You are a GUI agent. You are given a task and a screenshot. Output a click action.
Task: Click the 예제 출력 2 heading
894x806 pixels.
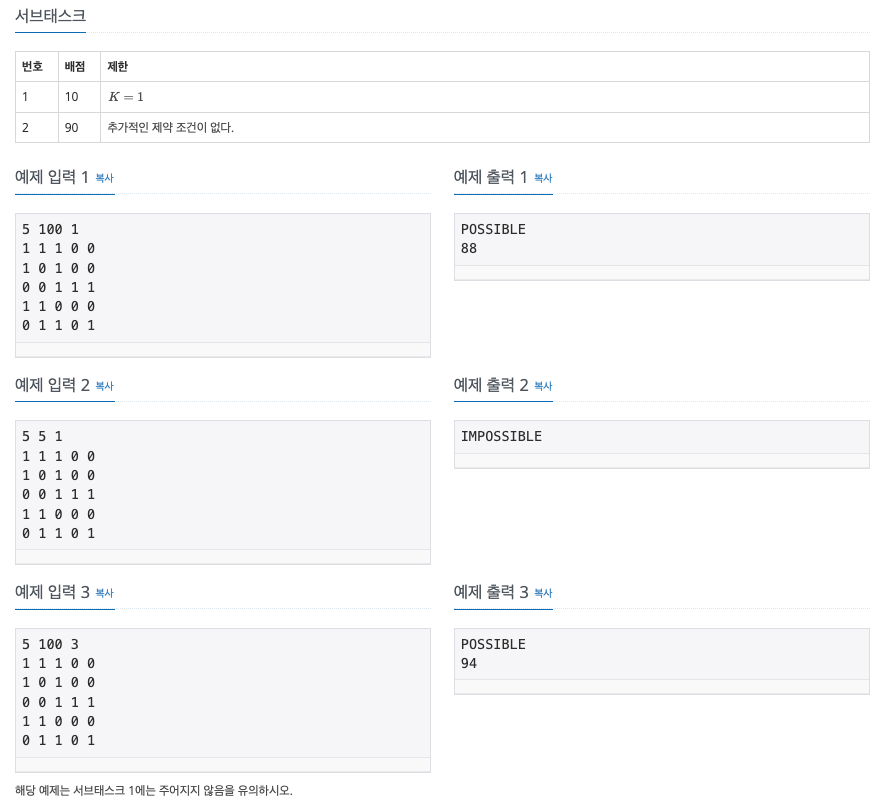coord(491,385)
